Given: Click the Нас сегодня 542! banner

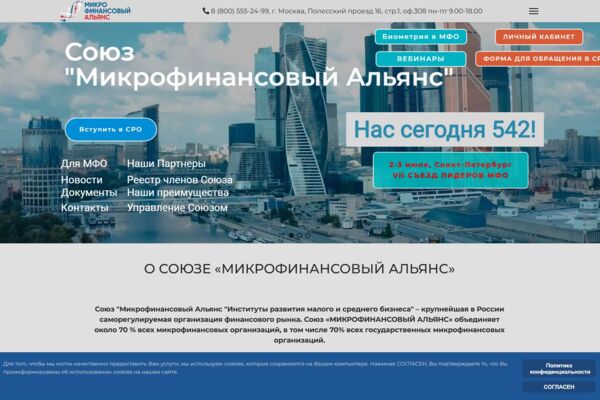Looking at the screenshot, I should (x=445, y=129).
